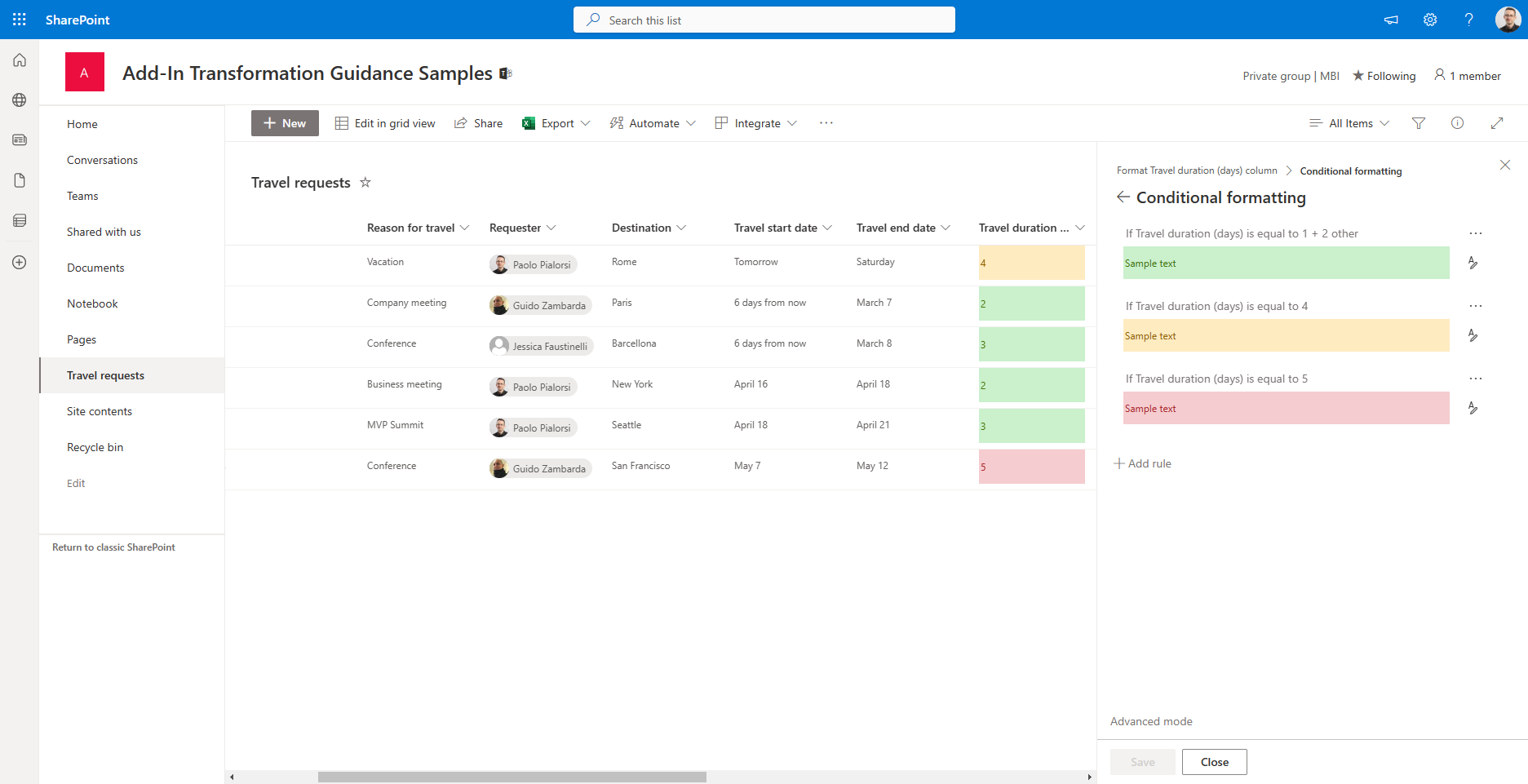
Task: Go to Site contents in navigation
Action: tap(100, 411)
